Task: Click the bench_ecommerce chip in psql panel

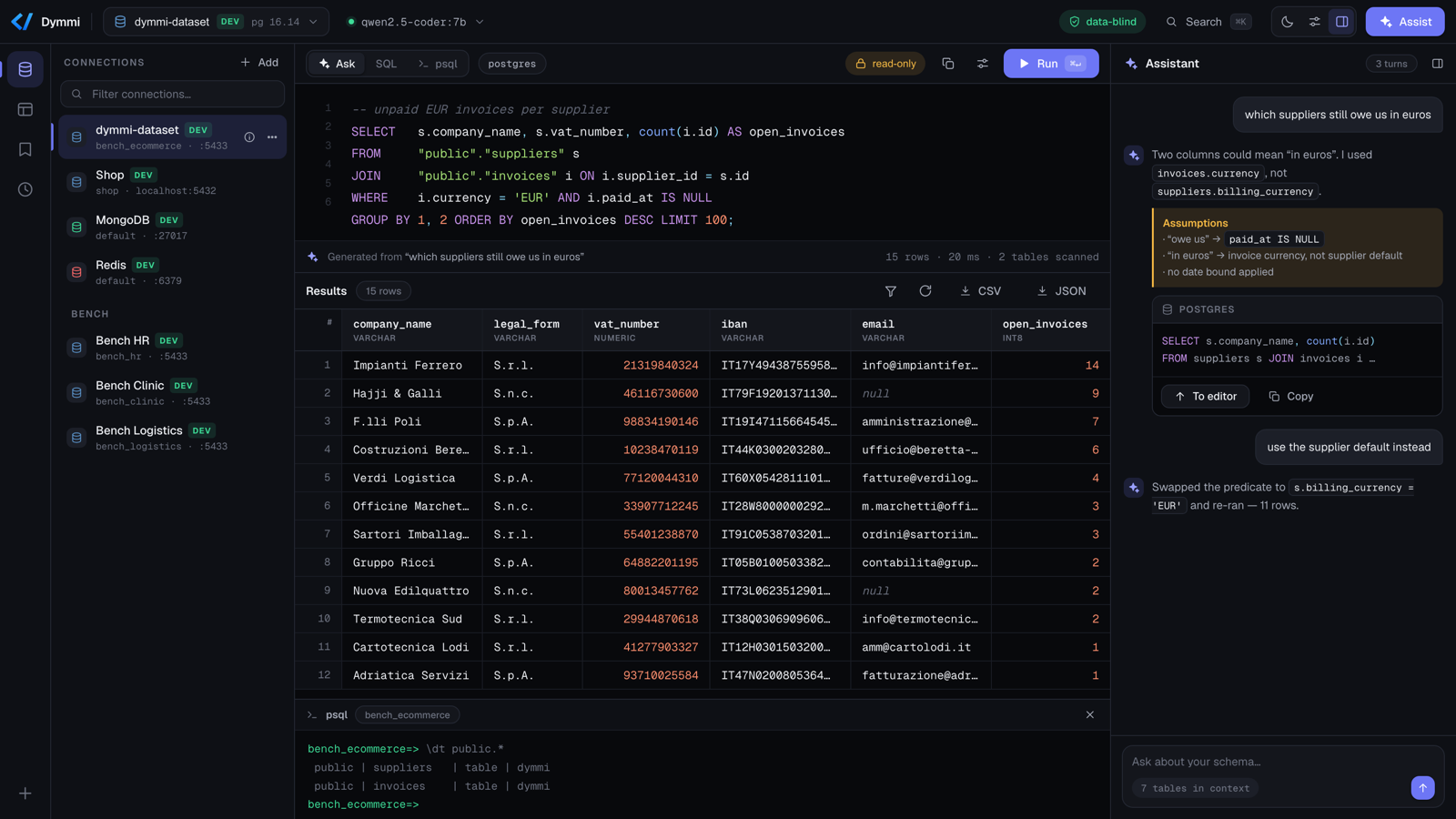Action: point(407,715)
